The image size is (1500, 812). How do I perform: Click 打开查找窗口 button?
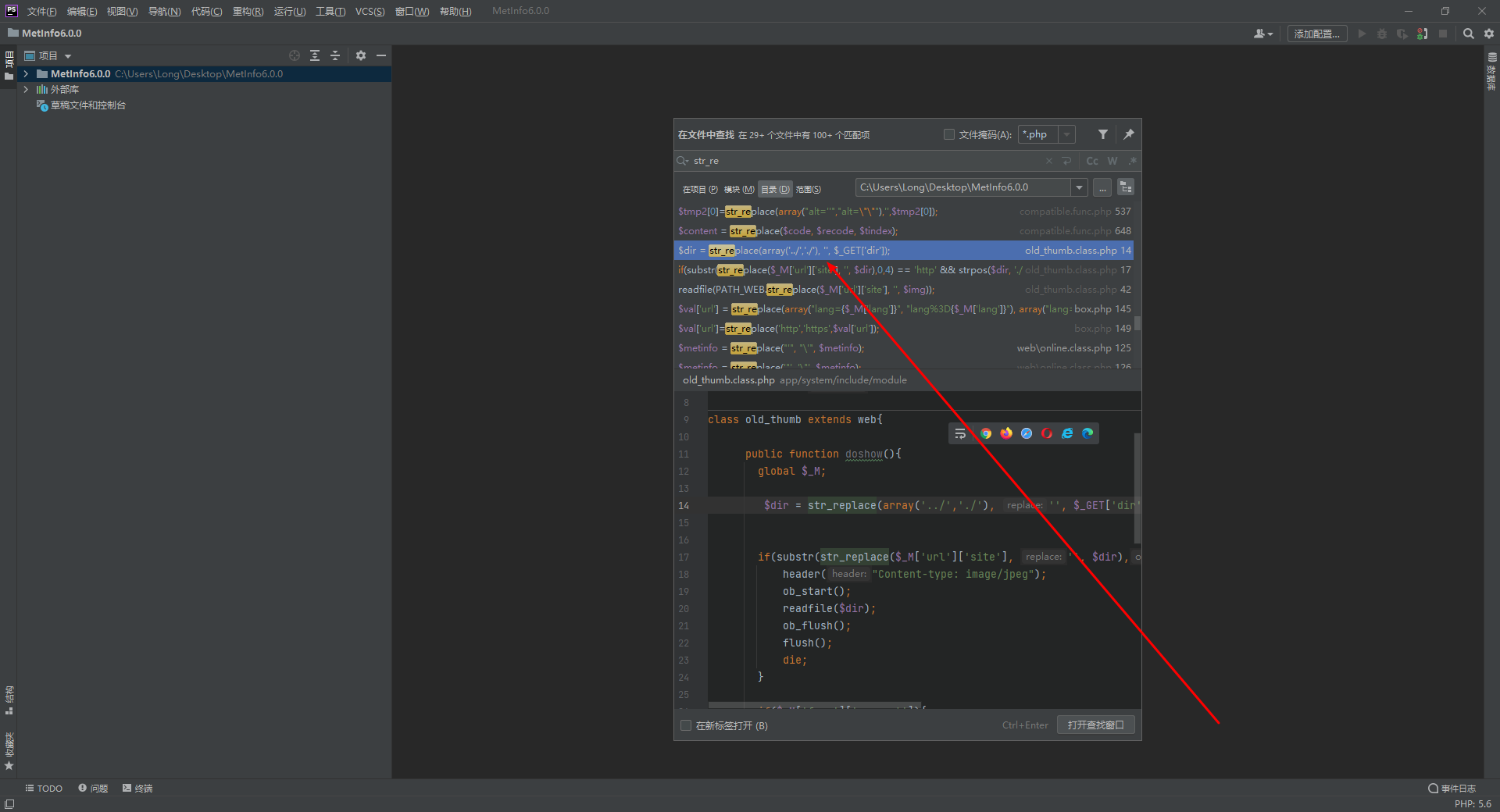coord(1095,725)
